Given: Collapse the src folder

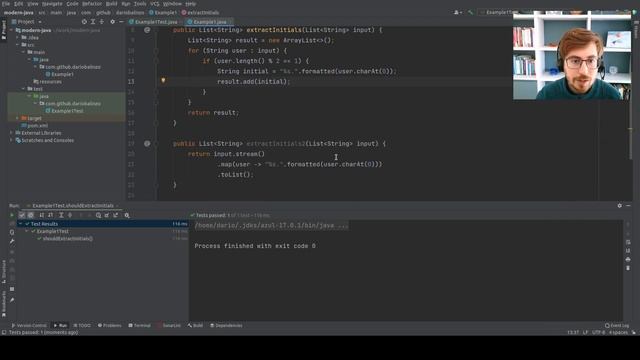Looking at the screenshot, I should point(18,45).
